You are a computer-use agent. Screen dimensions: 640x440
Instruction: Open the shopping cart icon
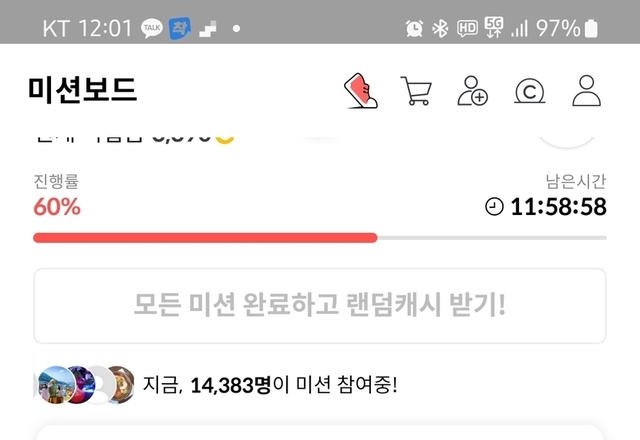click(x=416, y=91)
